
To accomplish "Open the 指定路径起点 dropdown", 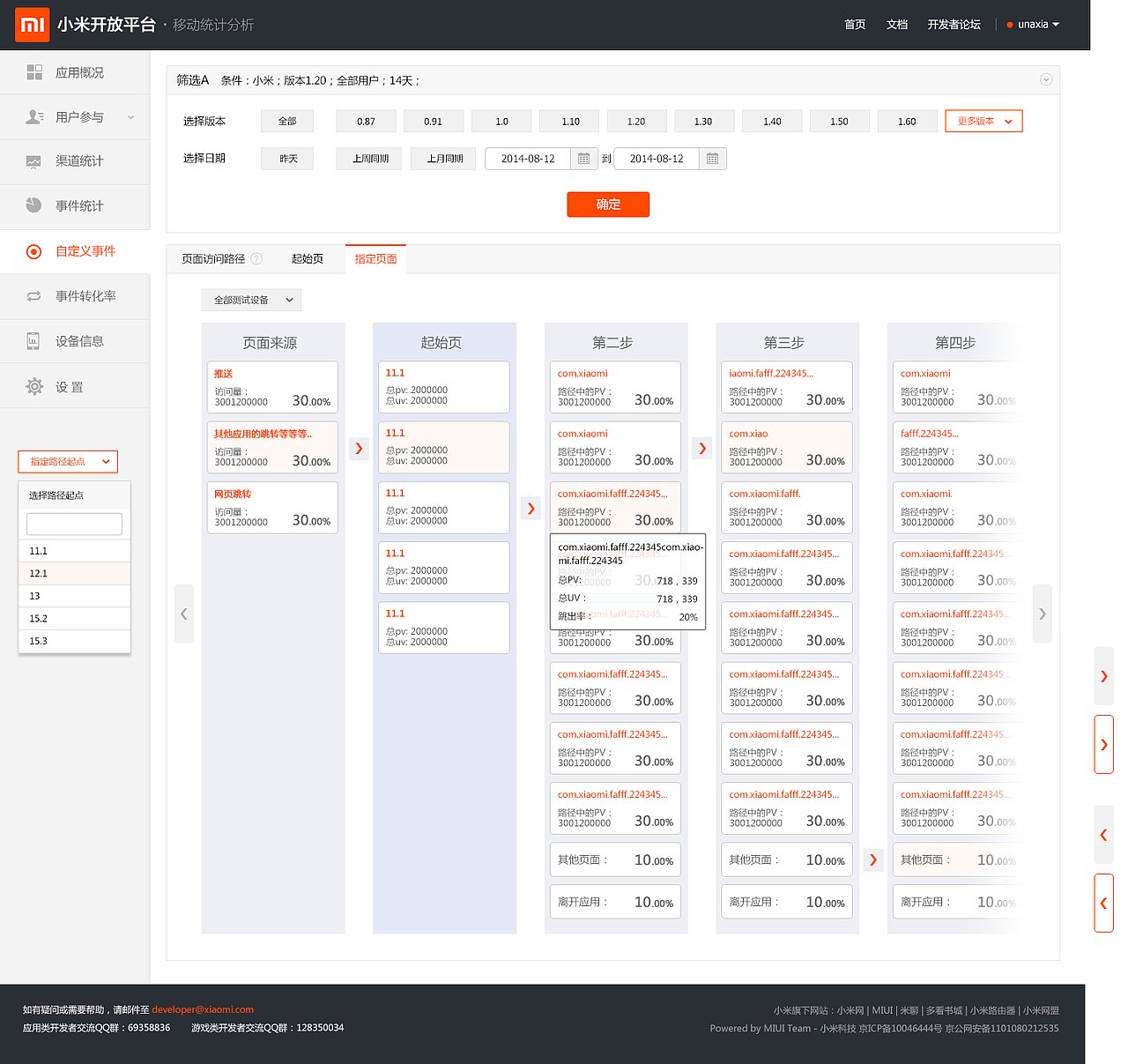I will [x=68, y=461].
